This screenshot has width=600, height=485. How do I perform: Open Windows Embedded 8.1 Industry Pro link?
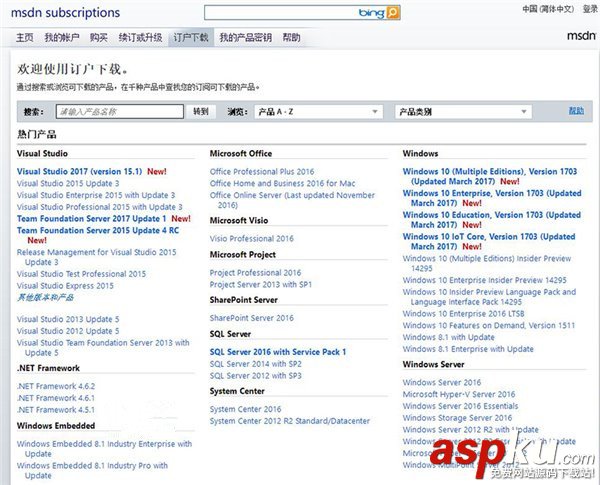tap(93, 470)
